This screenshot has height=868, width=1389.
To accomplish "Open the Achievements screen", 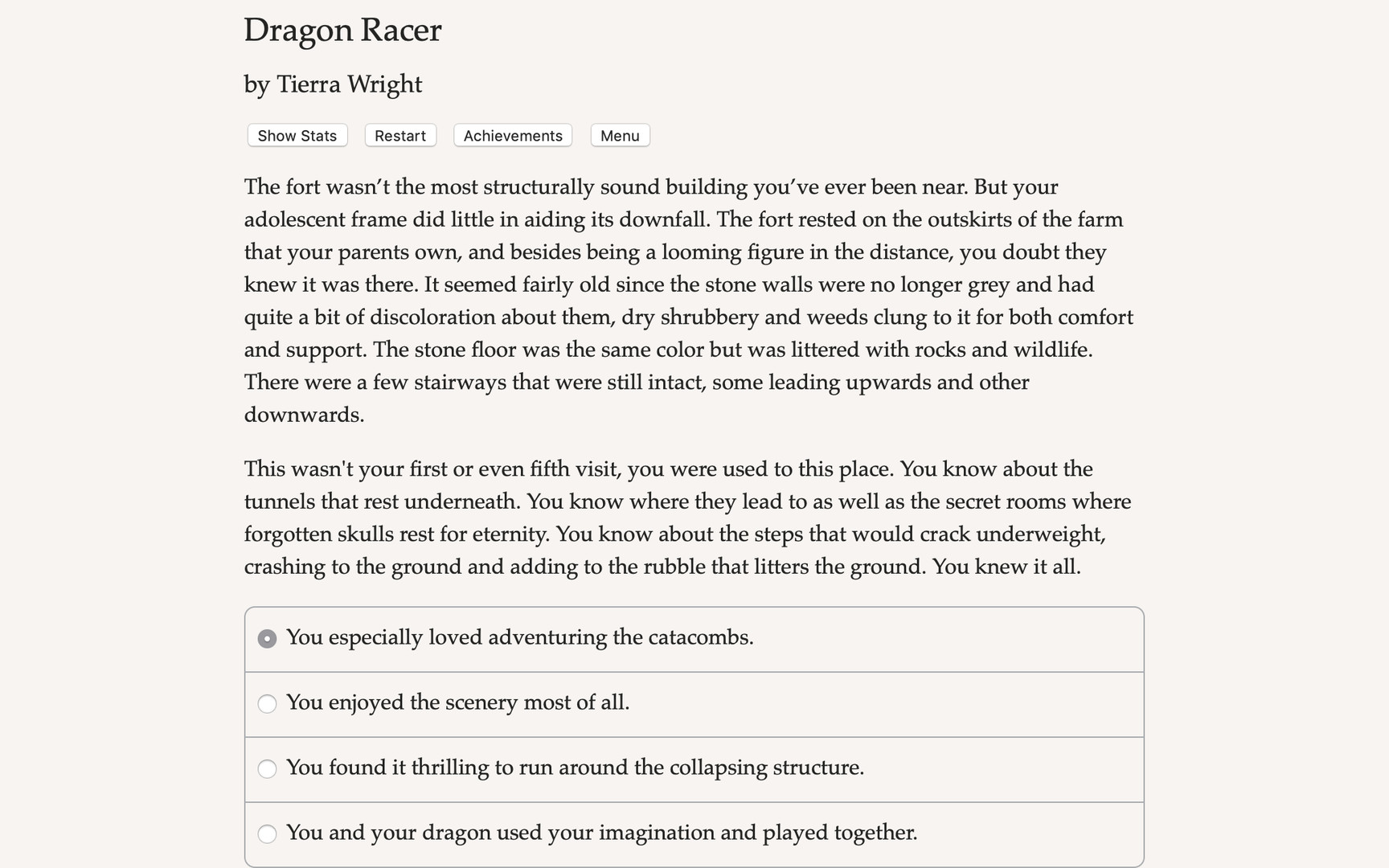I will point(512,135).
